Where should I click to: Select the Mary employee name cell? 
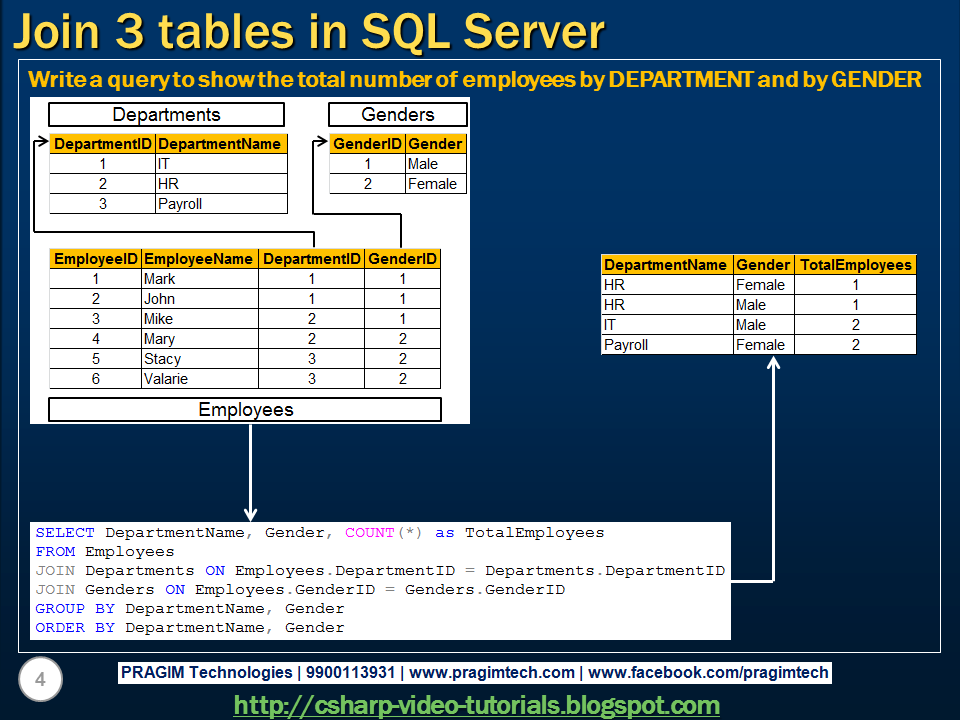(x=200, y=339)
